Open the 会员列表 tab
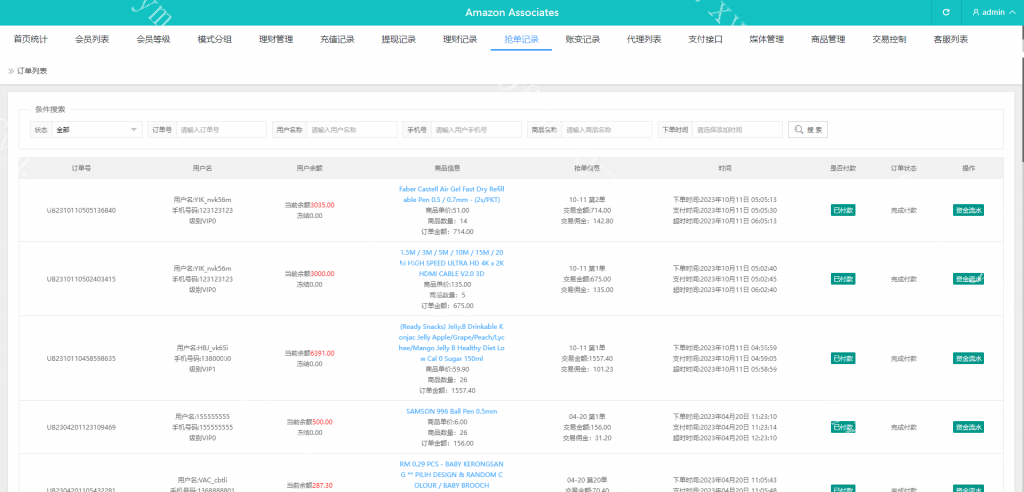This screenshot has height=492, width=1024. pos(92,39)
